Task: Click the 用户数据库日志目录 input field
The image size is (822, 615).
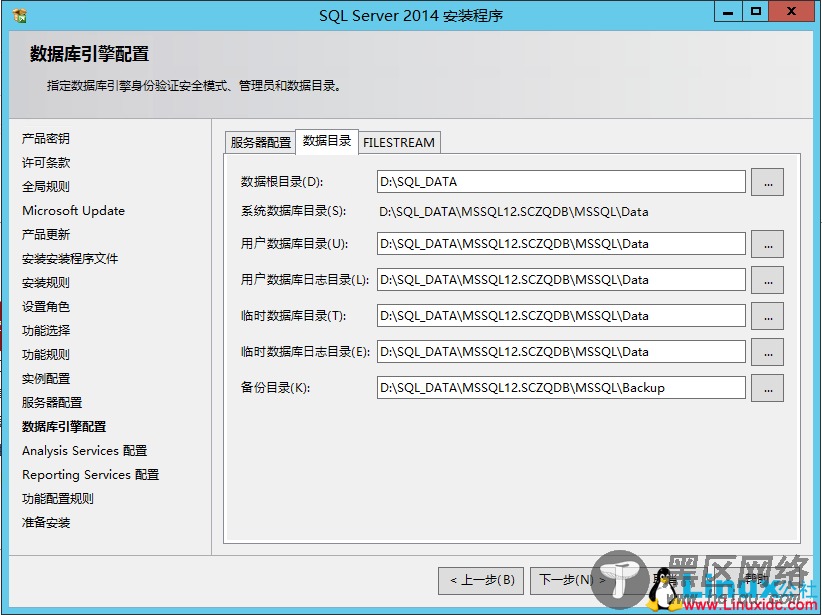Action: tap(561, 280)
